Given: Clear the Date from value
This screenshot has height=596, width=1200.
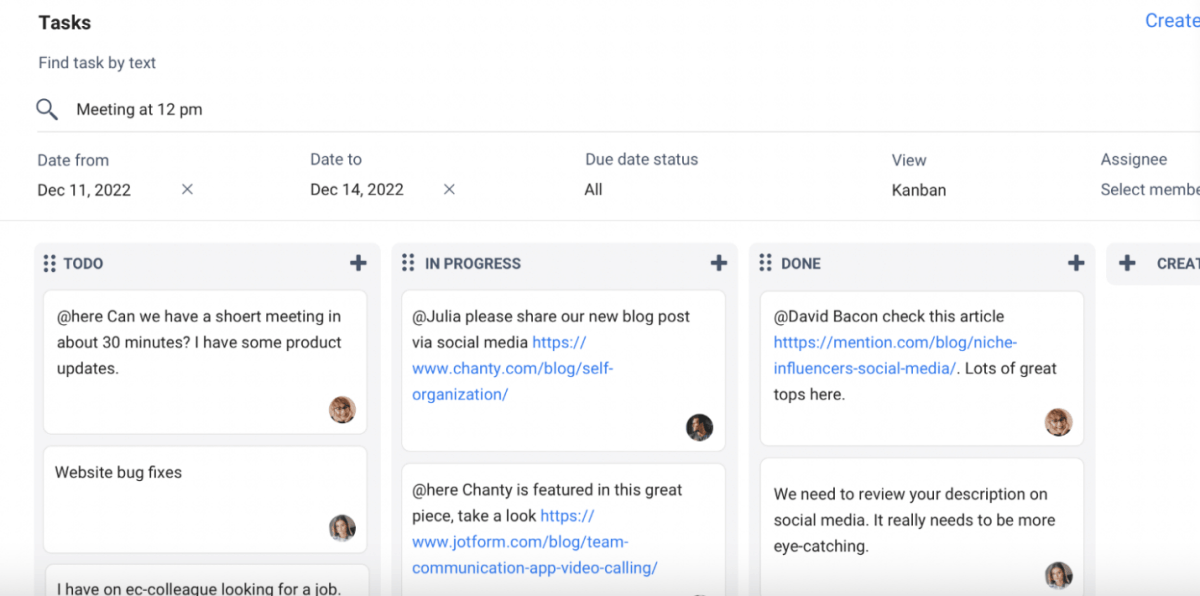Looking at the screenshot, I should pos(187,189).
